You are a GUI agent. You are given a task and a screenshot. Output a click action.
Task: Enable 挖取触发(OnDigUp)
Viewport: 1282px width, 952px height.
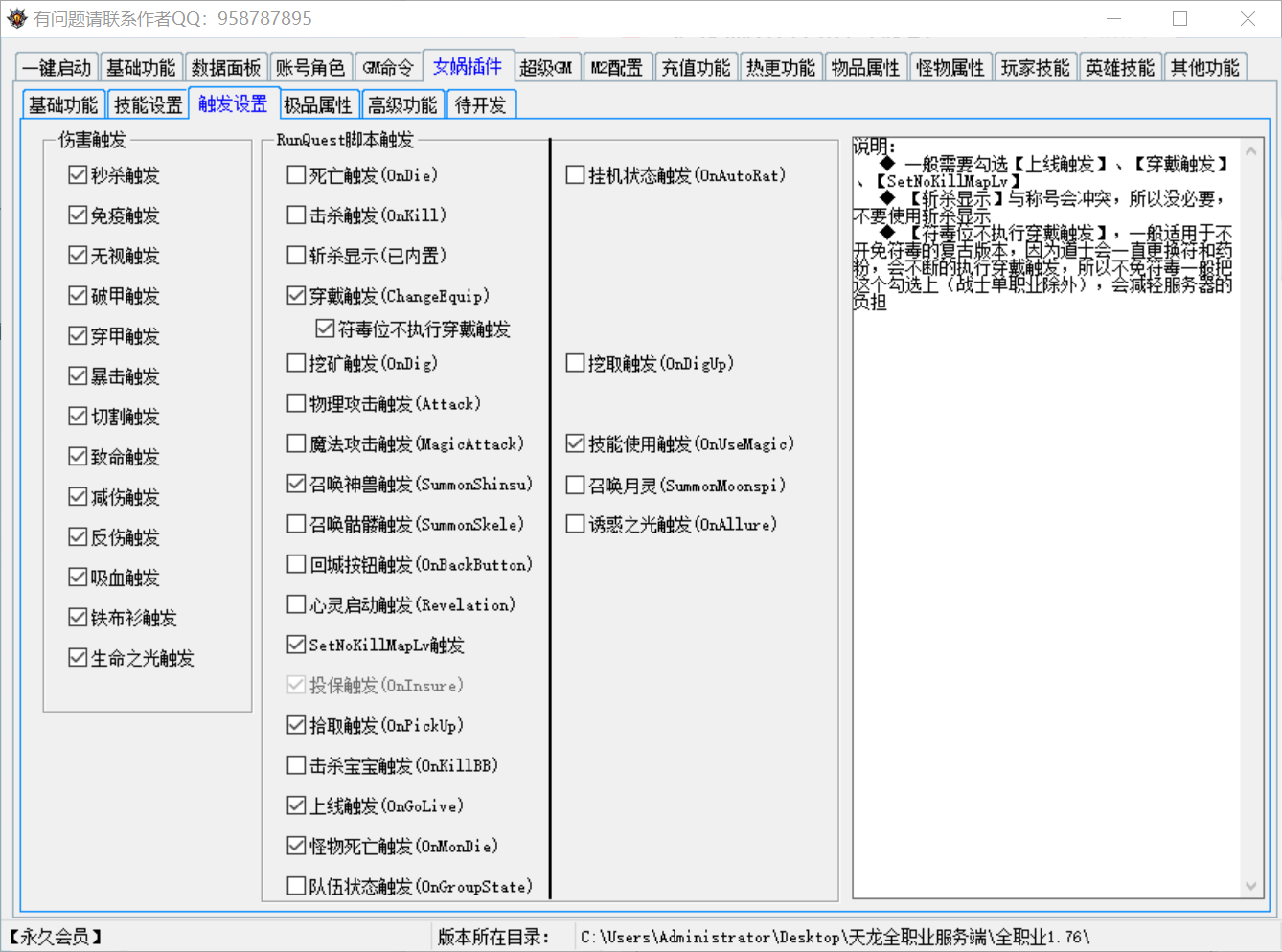click(x=651, y=364)
